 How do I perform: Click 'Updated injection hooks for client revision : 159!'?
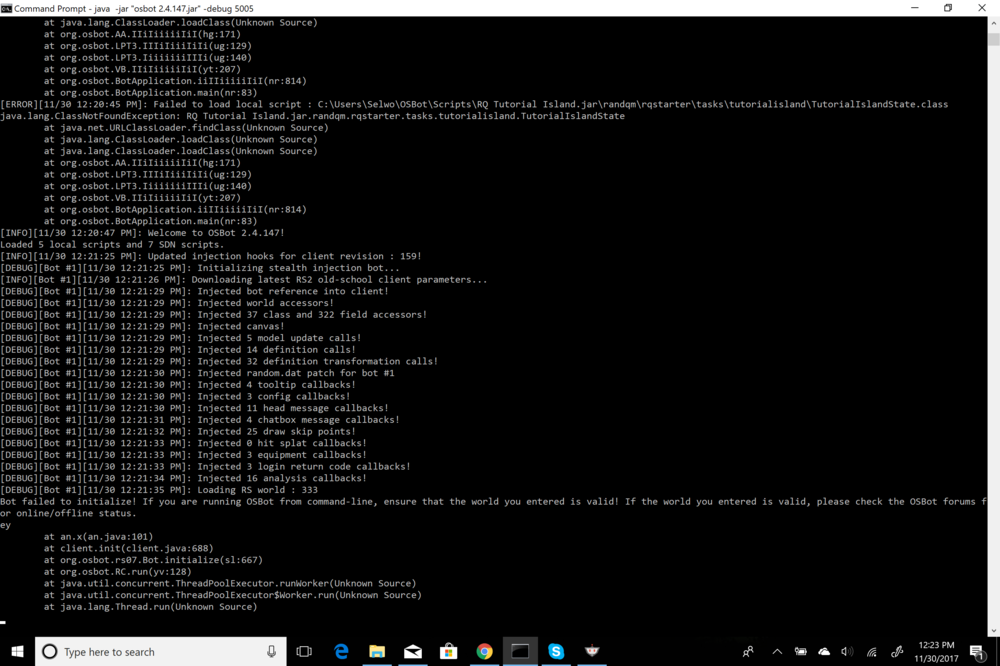coord(210,256)
